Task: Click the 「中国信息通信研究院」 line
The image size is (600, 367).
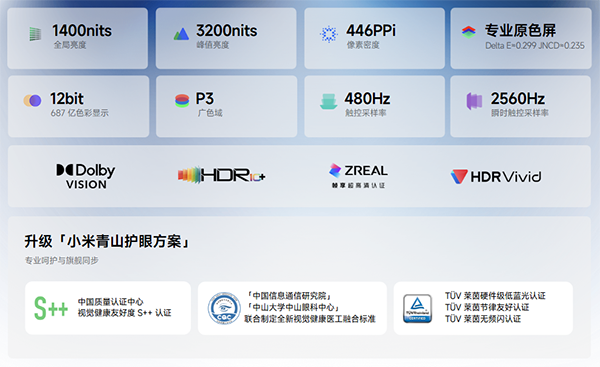Action: pos(289,295)
